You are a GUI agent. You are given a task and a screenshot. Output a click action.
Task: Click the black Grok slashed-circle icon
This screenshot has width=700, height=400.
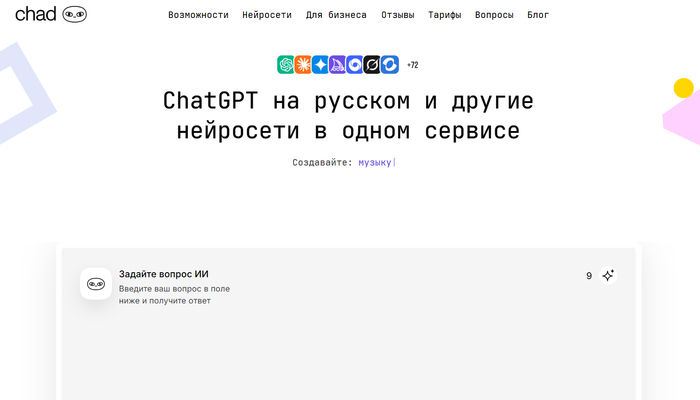point(372,65)
